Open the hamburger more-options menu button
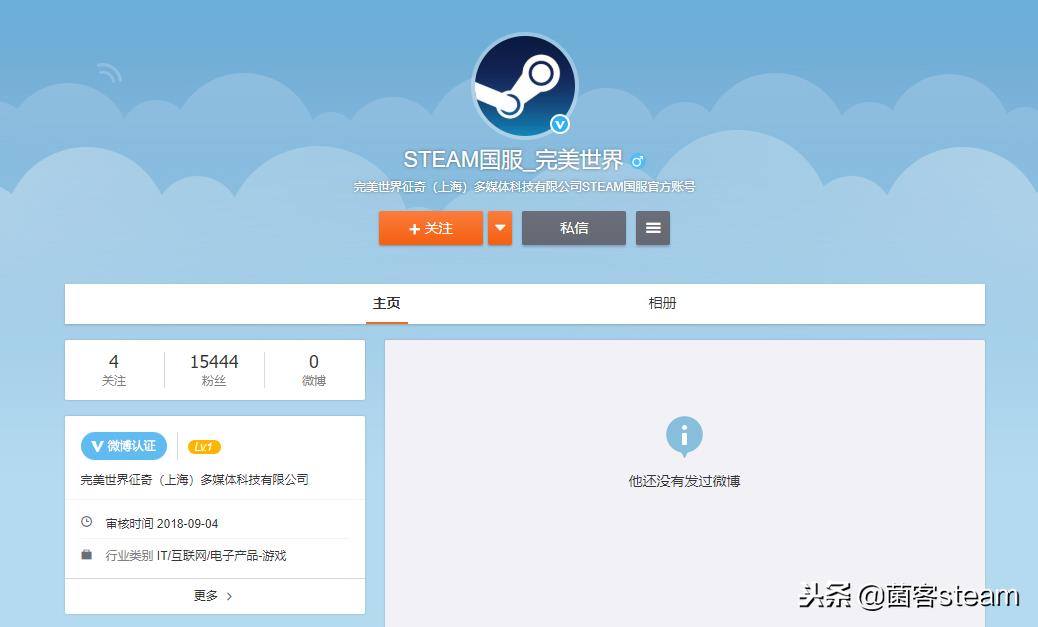The image size is (1038, 627). 653,228
